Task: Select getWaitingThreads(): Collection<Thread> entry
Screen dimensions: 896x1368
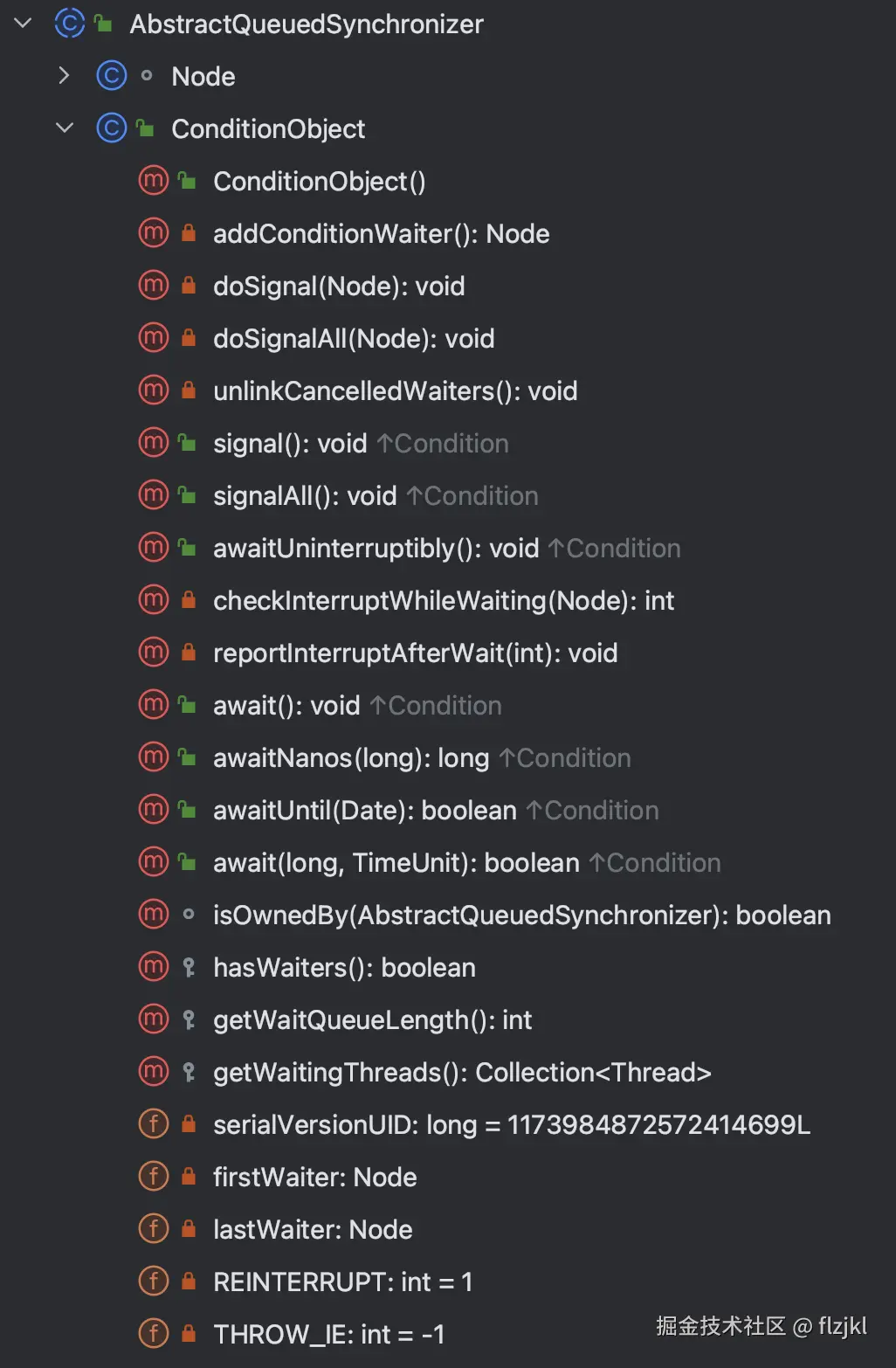Action: 462,1072
